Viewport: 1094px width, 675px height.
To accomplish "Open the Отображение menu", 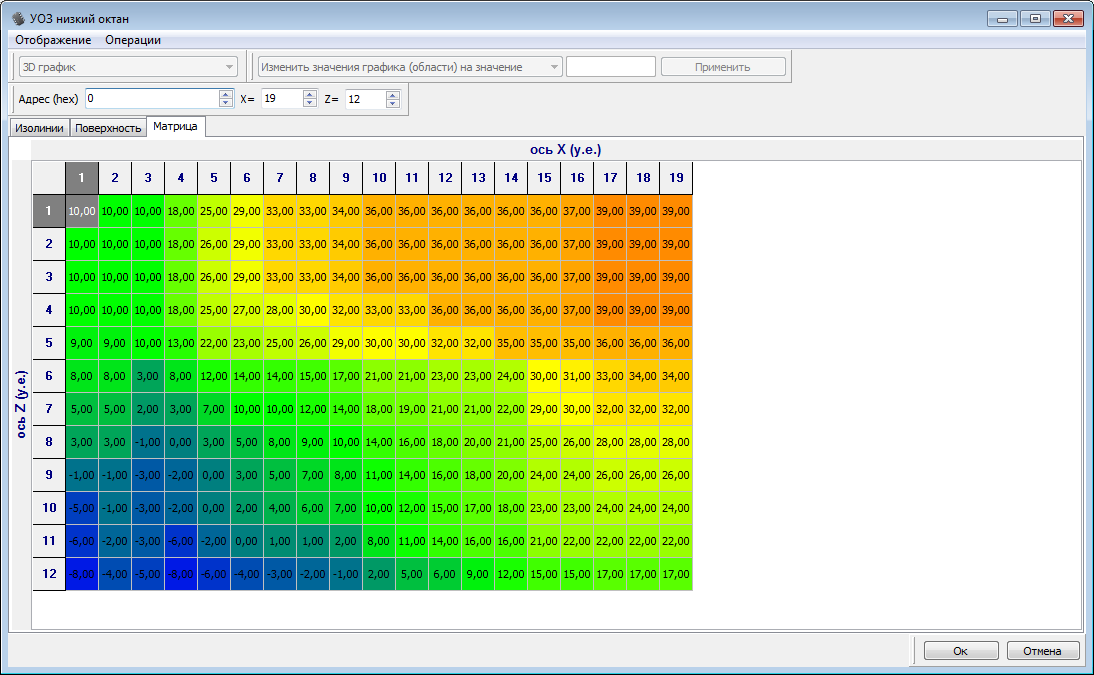I will click(53, 40).
